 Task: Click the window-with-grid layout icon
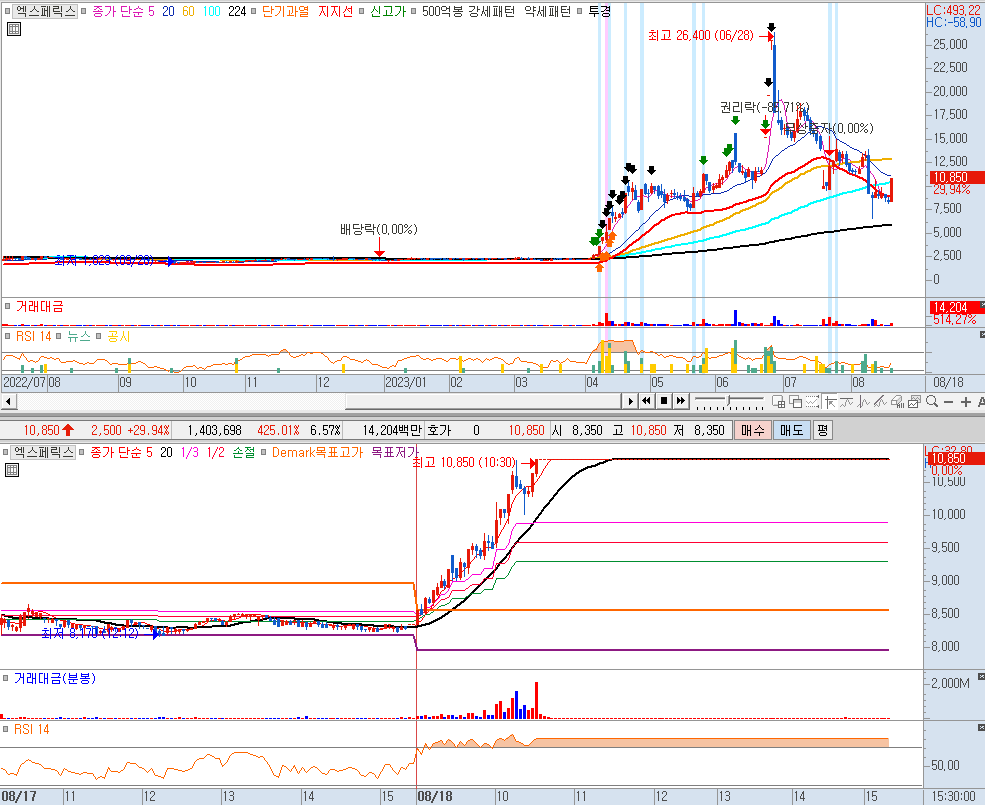[778, 402]
